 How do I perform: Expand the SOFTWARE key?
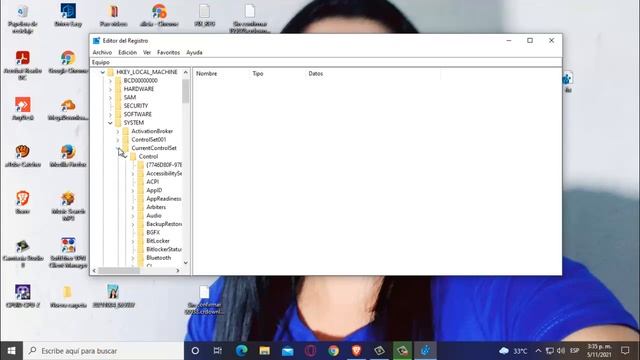[x=110, y=115]
